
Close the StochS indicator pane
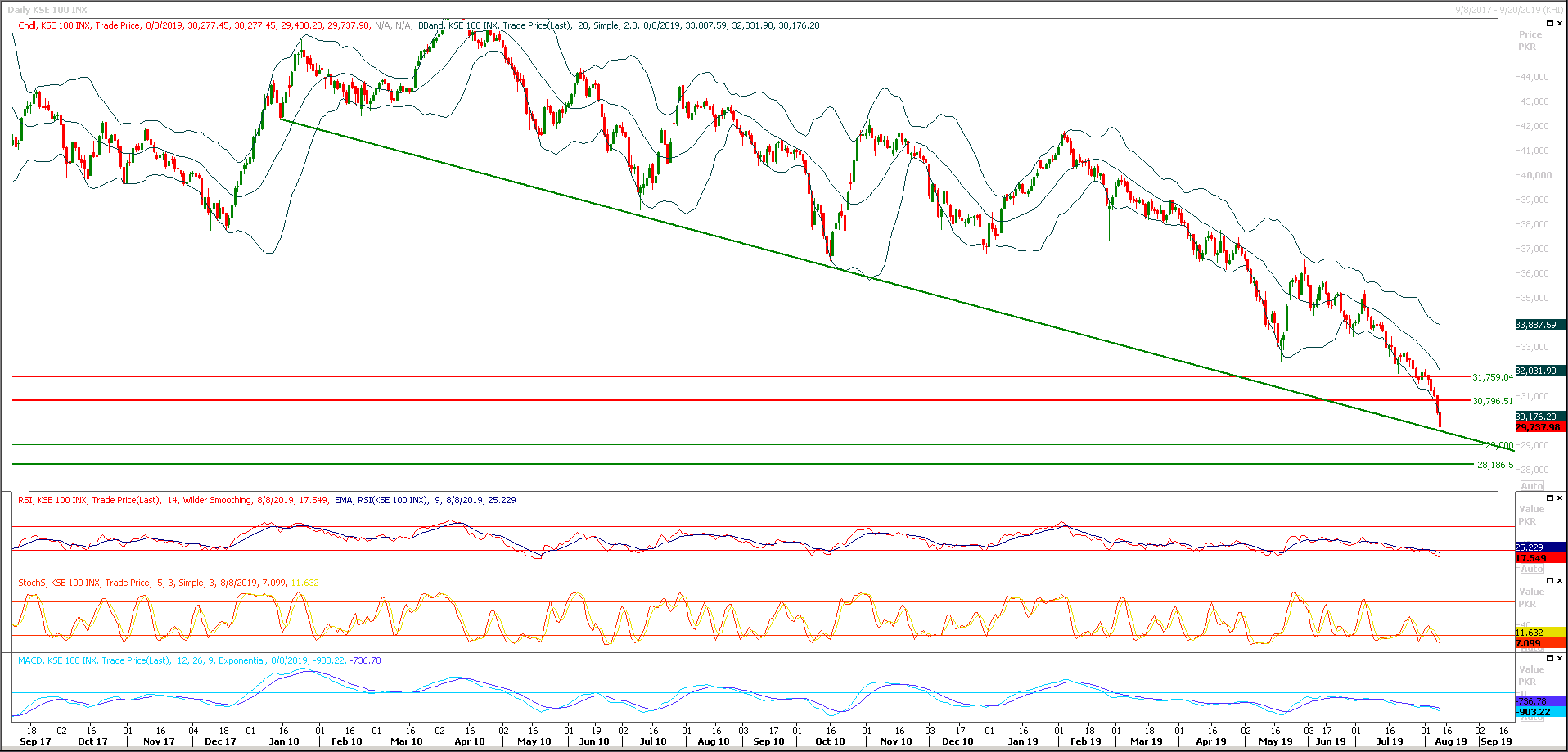pos(1560,580)
